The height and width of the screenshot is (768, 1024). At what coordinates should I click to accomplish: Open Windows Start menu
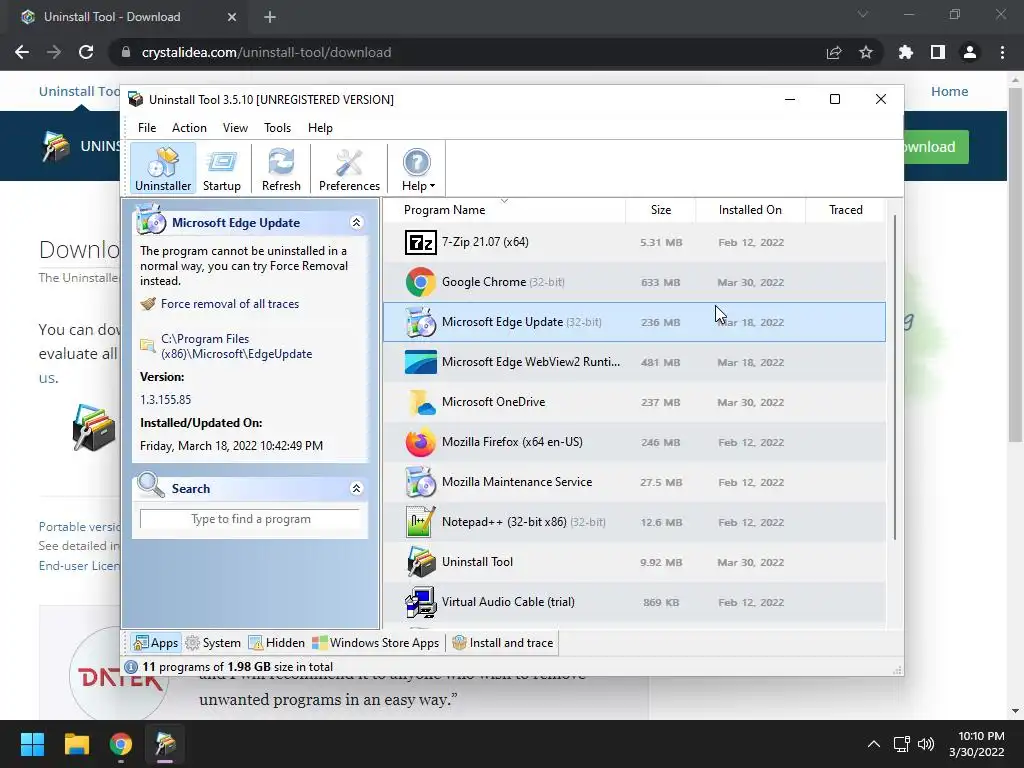point(32,744)
